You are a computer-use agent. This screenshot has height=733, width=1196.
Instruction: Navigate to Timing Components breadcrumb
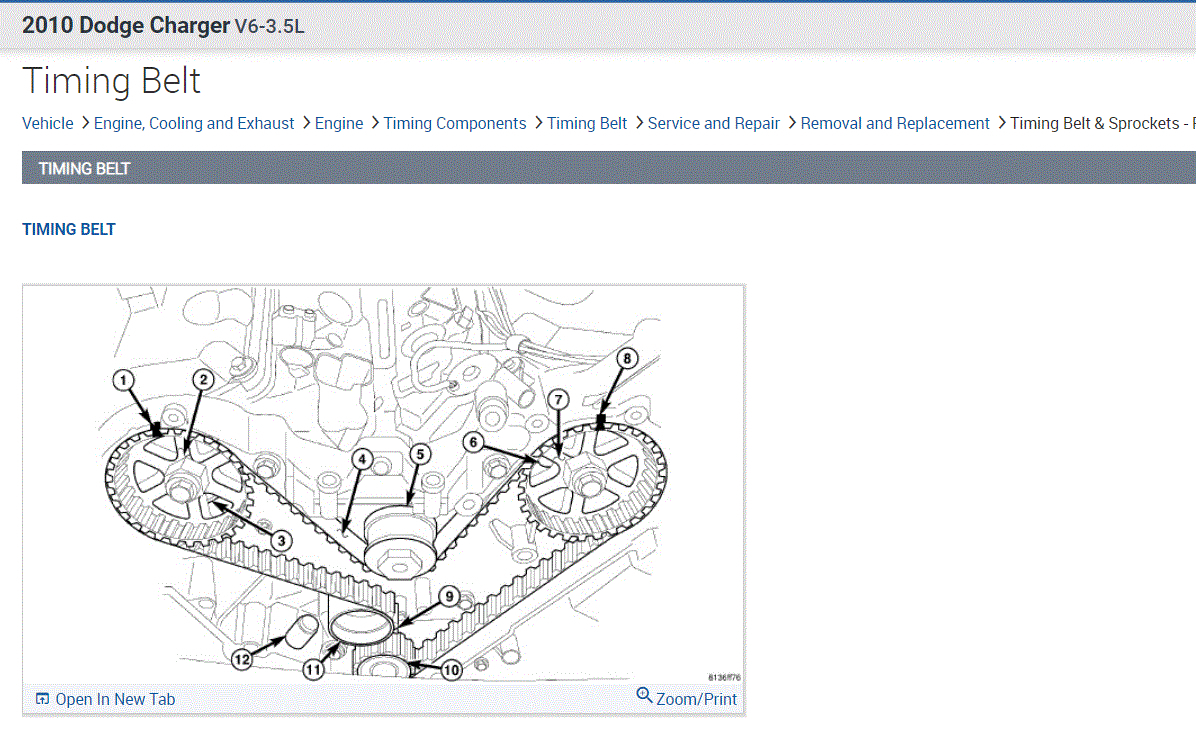tap(455, 124)
